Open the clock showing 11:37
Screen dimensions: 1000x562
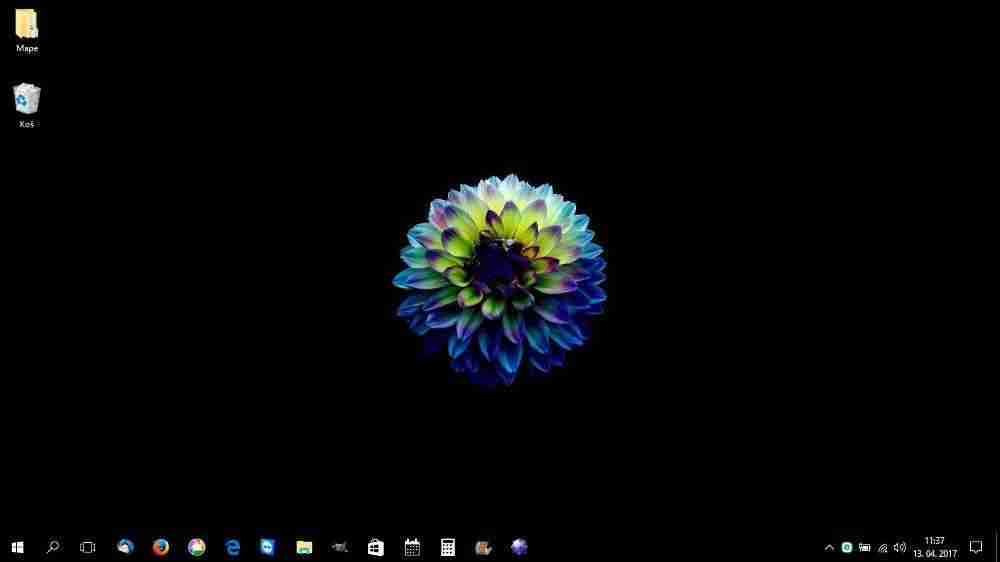coord(934,547)
